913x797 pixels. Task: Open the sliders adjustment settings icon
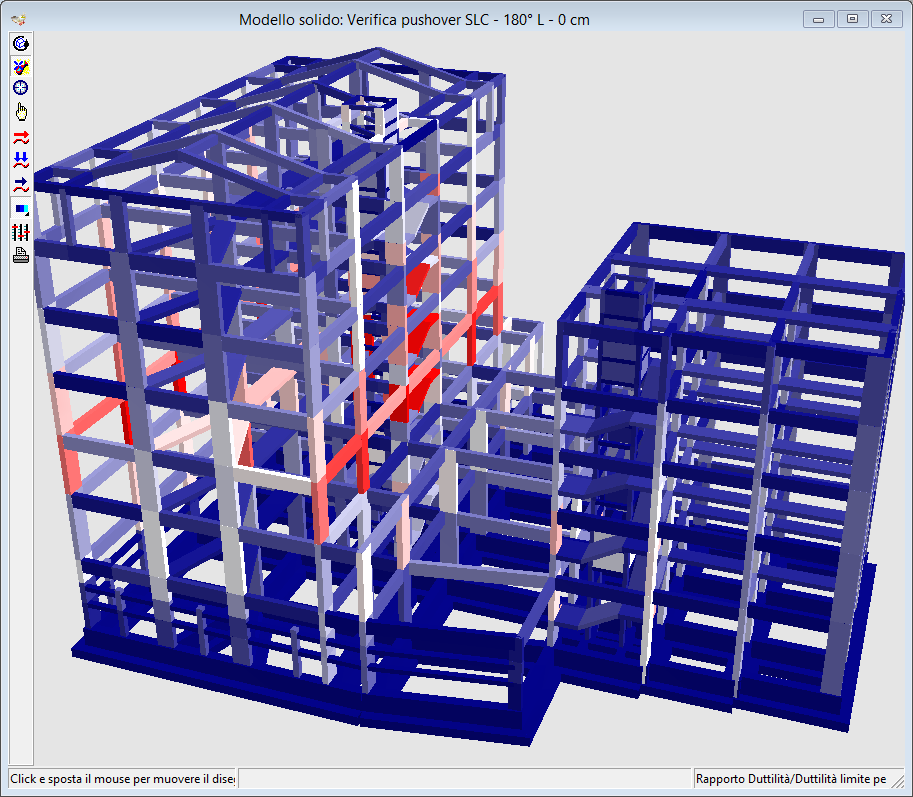point(20,232)
